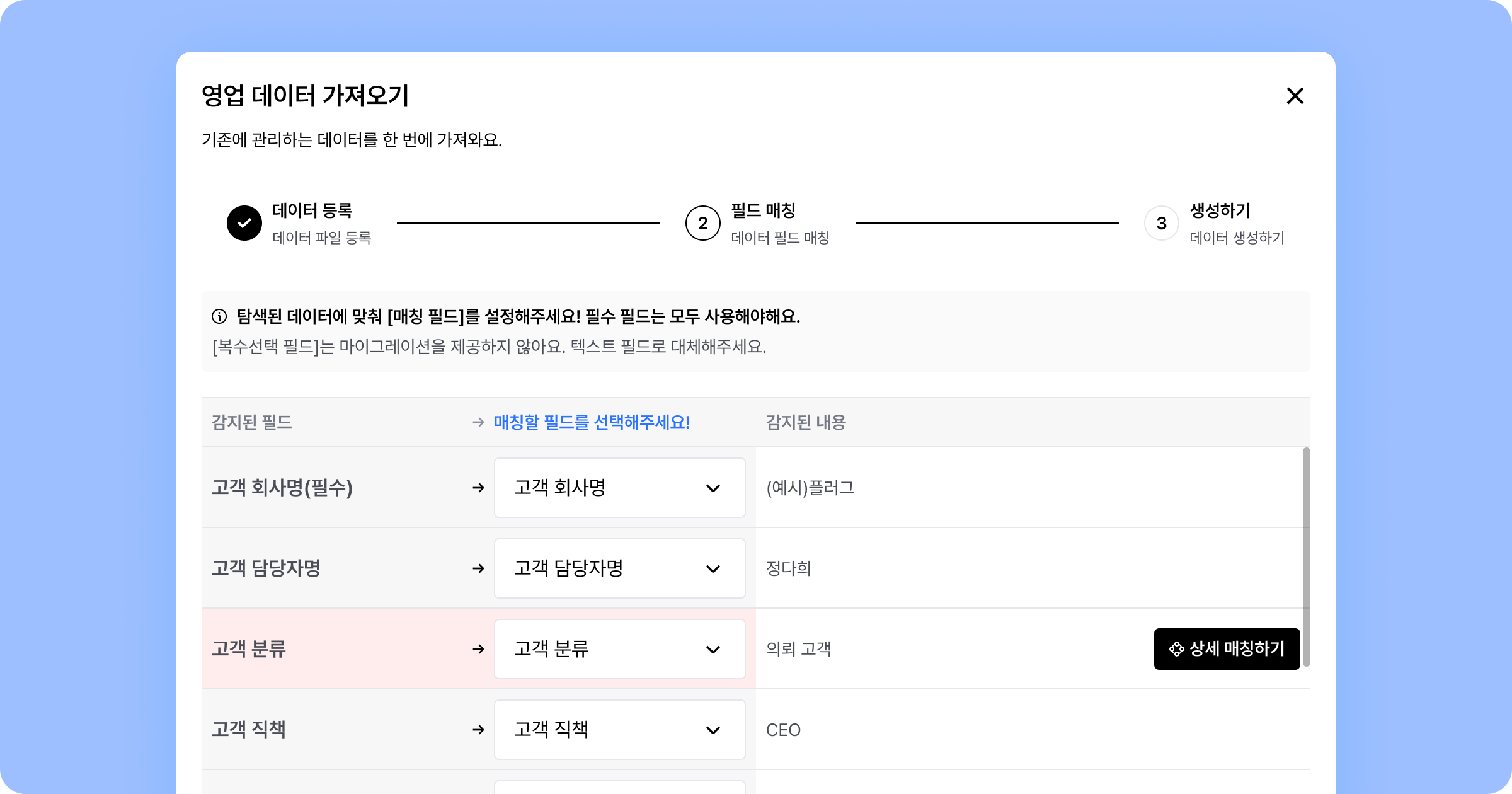This screenshot has width=1512, height=794.
Task: Click the step 3 circle icon
Action: tap(1161, 223)
